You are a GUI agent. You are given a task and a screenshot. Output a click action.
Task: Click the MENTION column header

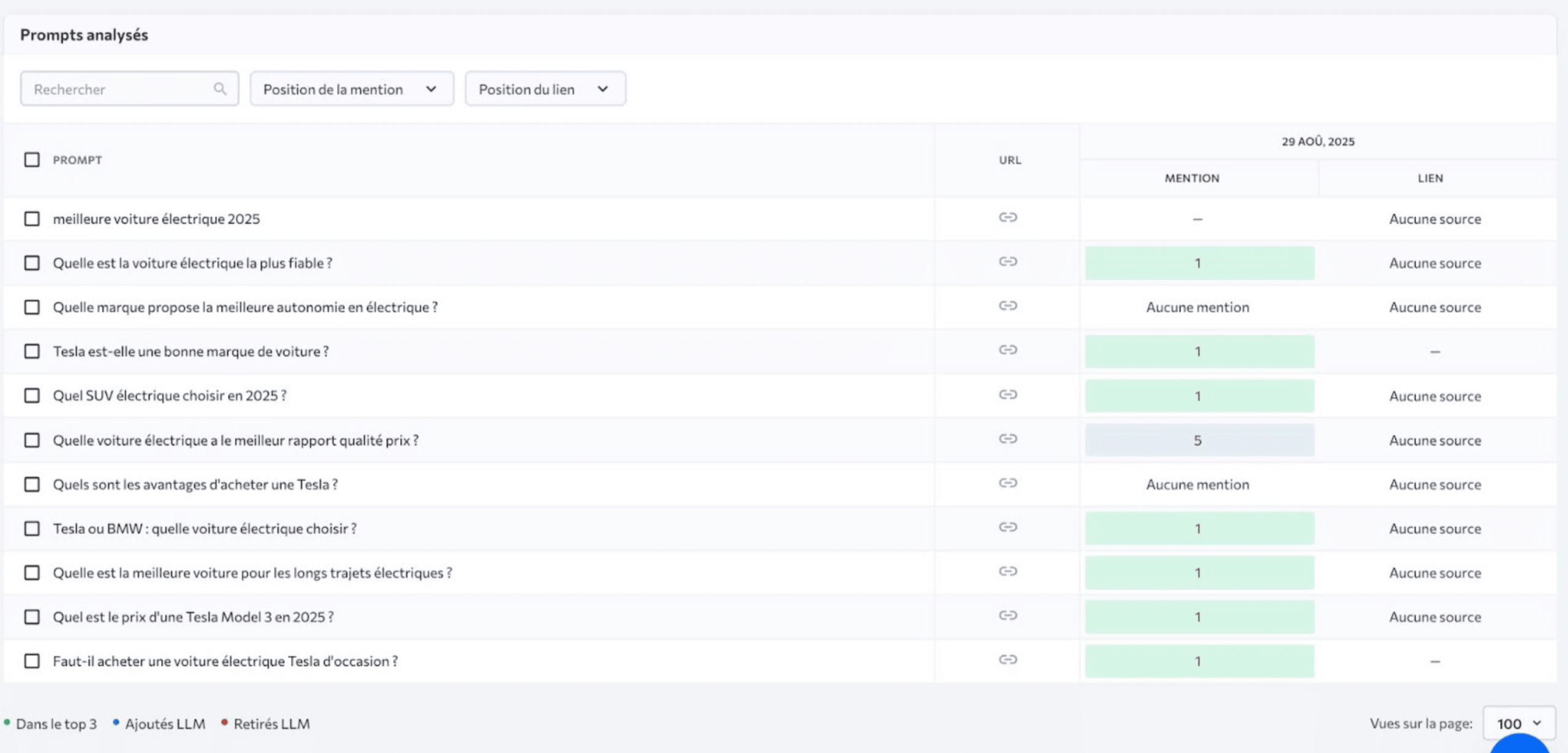pos(1192,178)
